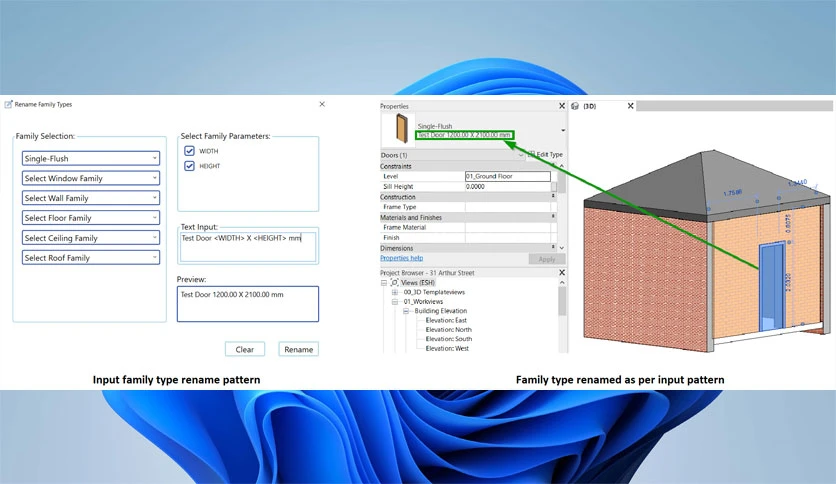Click the Project Browser scrollbar
Screen dimensions: 836x484
coord(562,301)
